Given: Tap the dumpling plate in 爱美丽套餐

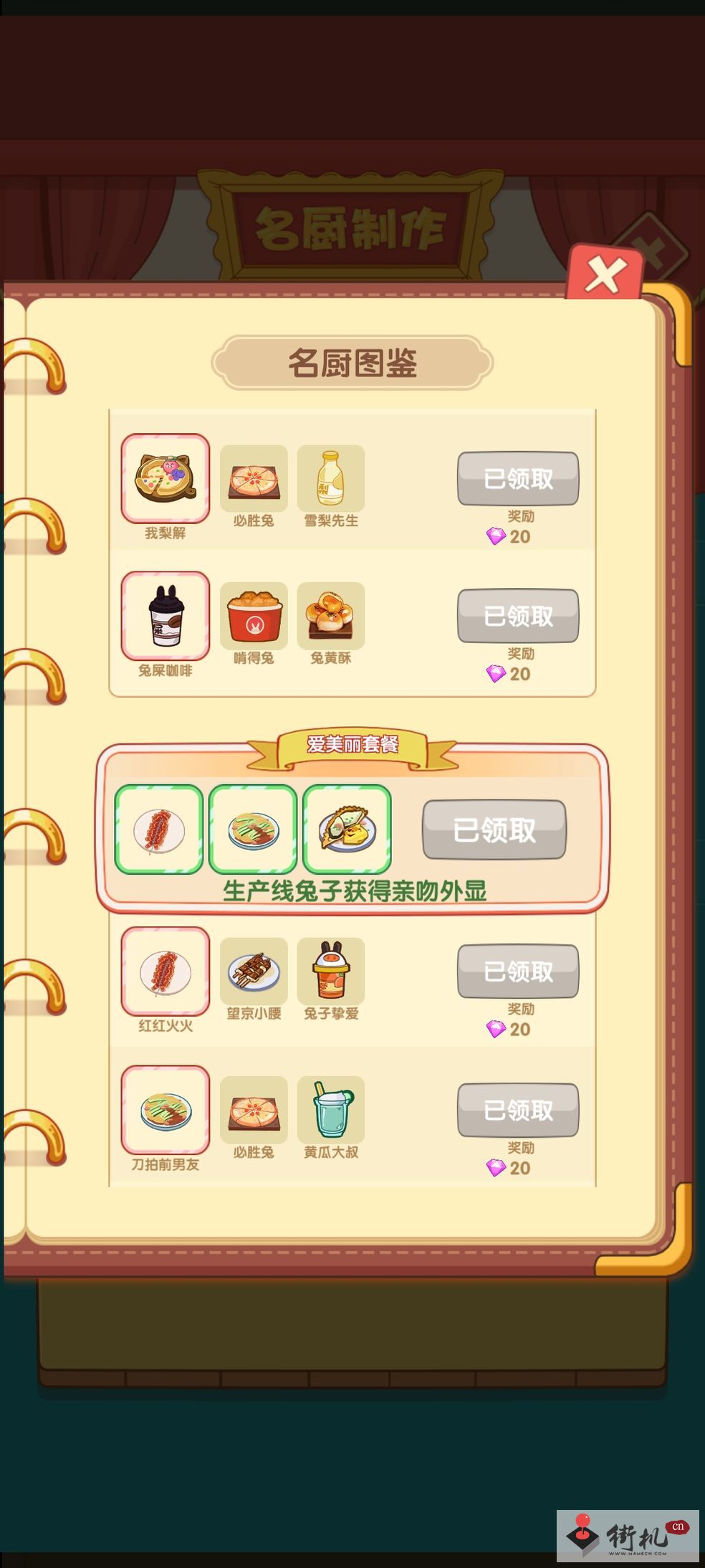Looking at the screenshot, I should coord(347,830).
